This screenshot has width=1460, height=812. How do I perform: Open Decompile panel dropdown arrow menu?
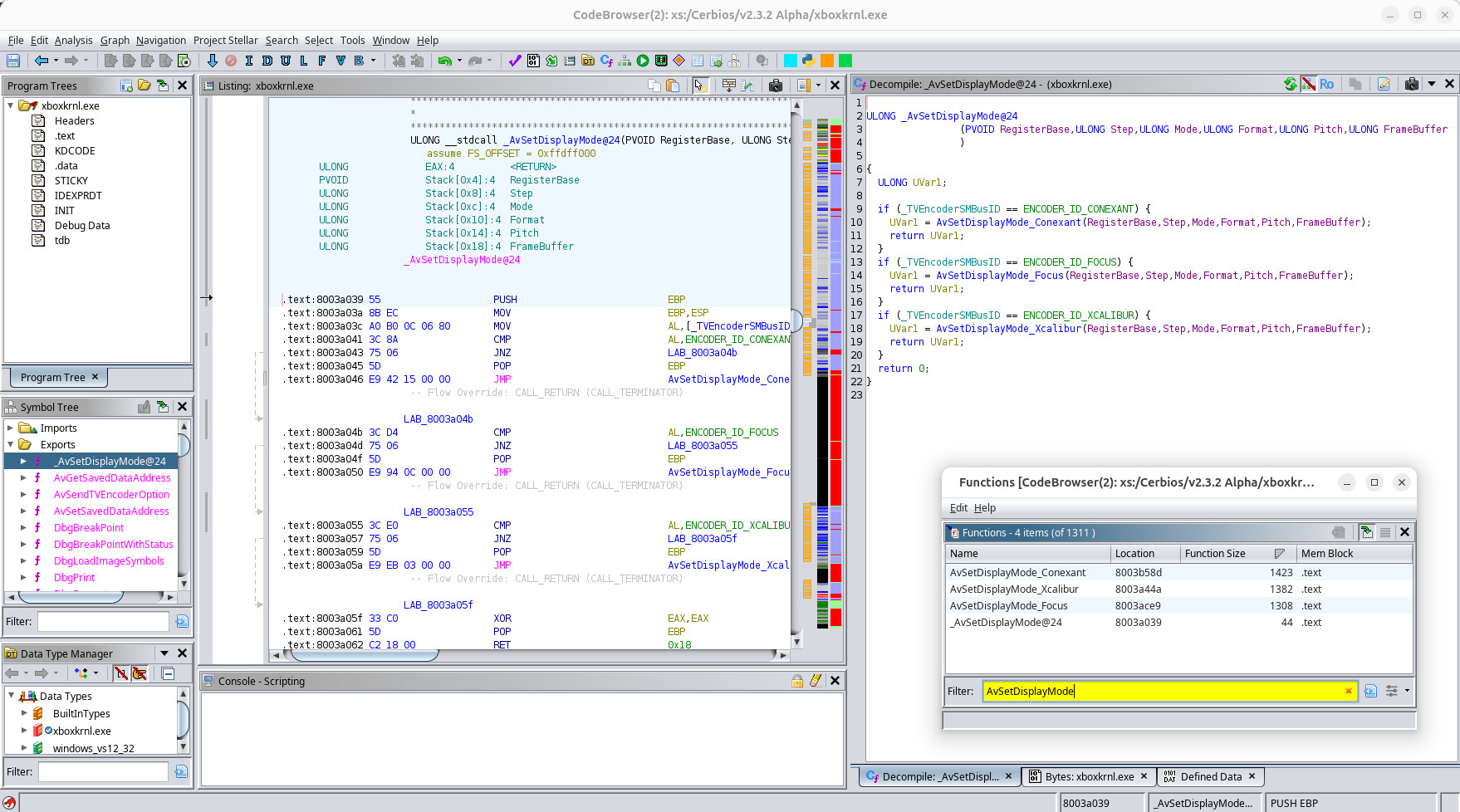(1432, 84)
